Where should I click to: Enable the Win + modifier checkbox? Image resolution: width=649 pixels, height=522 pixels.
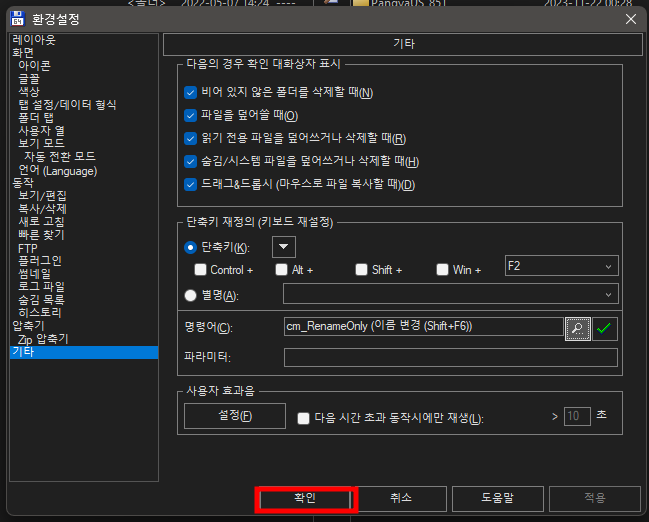point(442,270)
